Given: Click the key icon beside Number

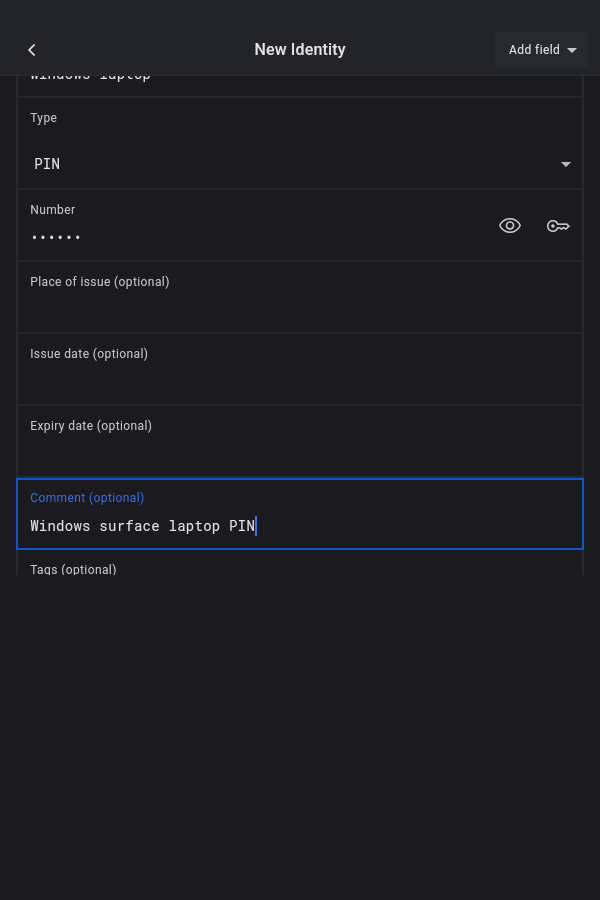Looking at the screenshot, I should [558, 226].
